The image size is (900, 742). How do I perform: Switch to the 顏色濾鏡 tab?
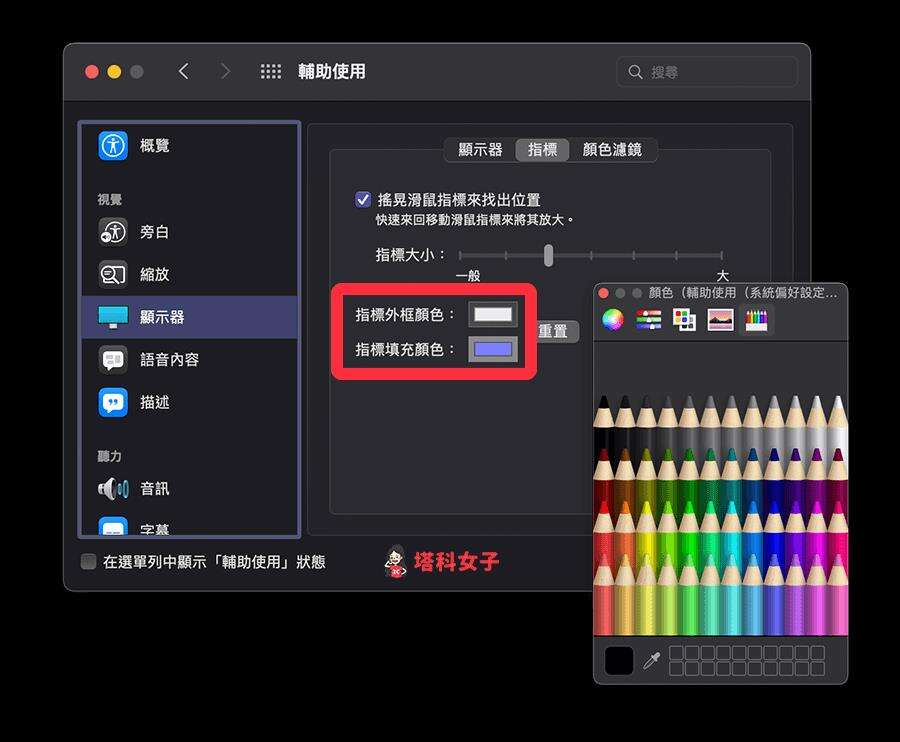[x=612, y=150]
